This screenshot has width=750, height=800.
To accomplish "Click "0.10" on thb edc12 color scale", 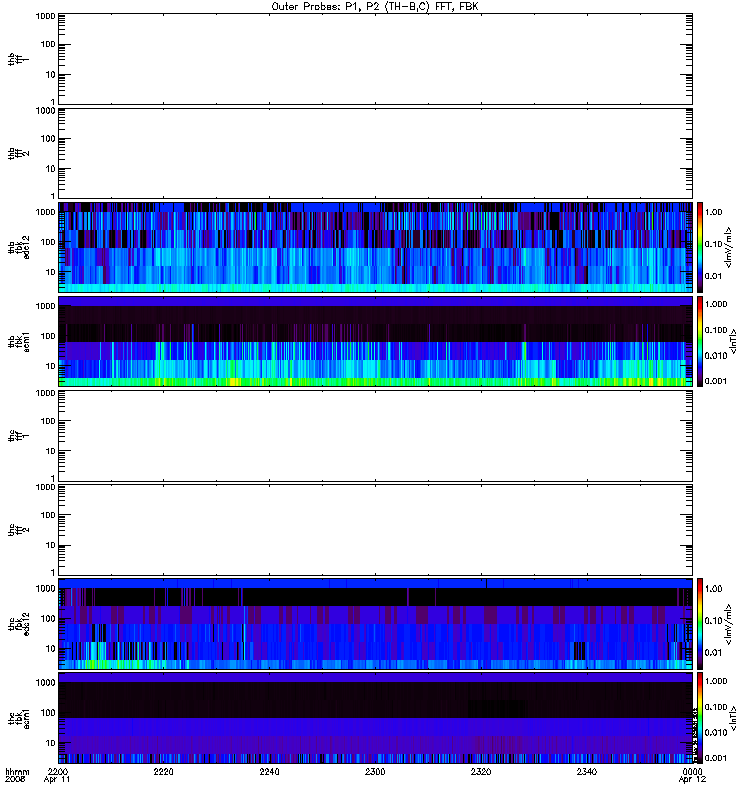I will (x=714, y=244).
